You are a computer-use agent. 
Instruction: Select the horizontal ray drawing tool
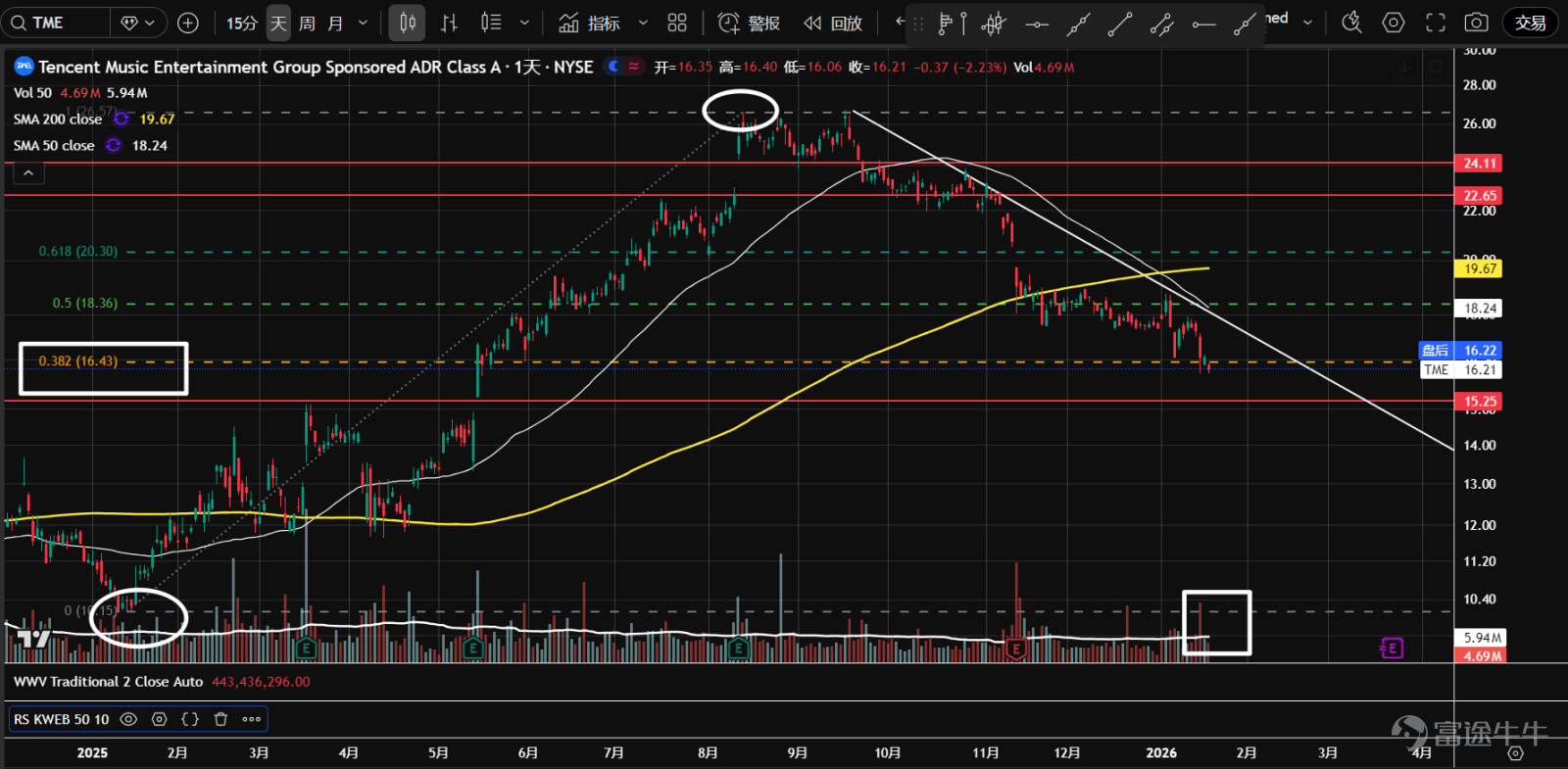(x=1204, y=24)
